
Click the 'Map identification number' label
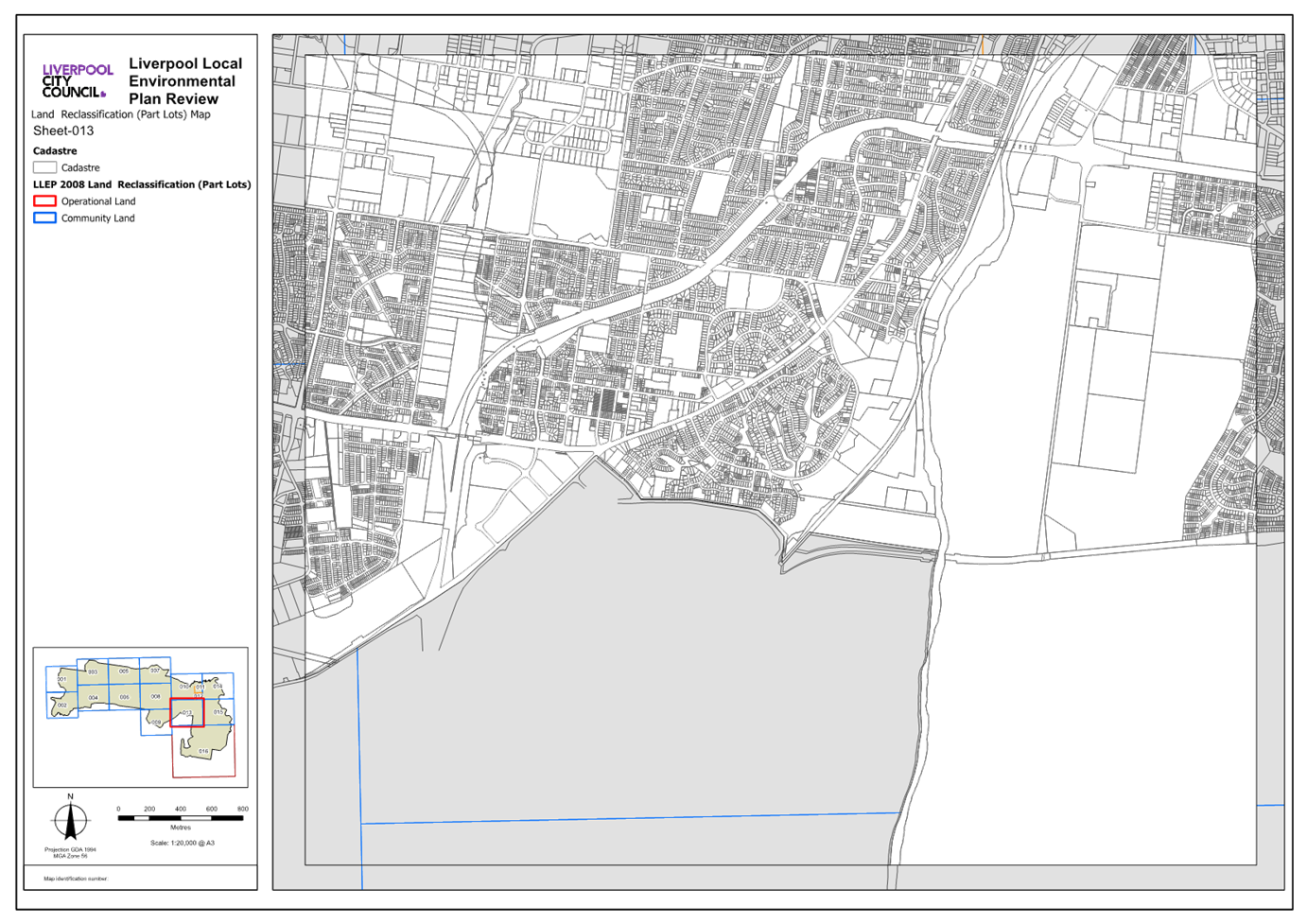(76, 879)
